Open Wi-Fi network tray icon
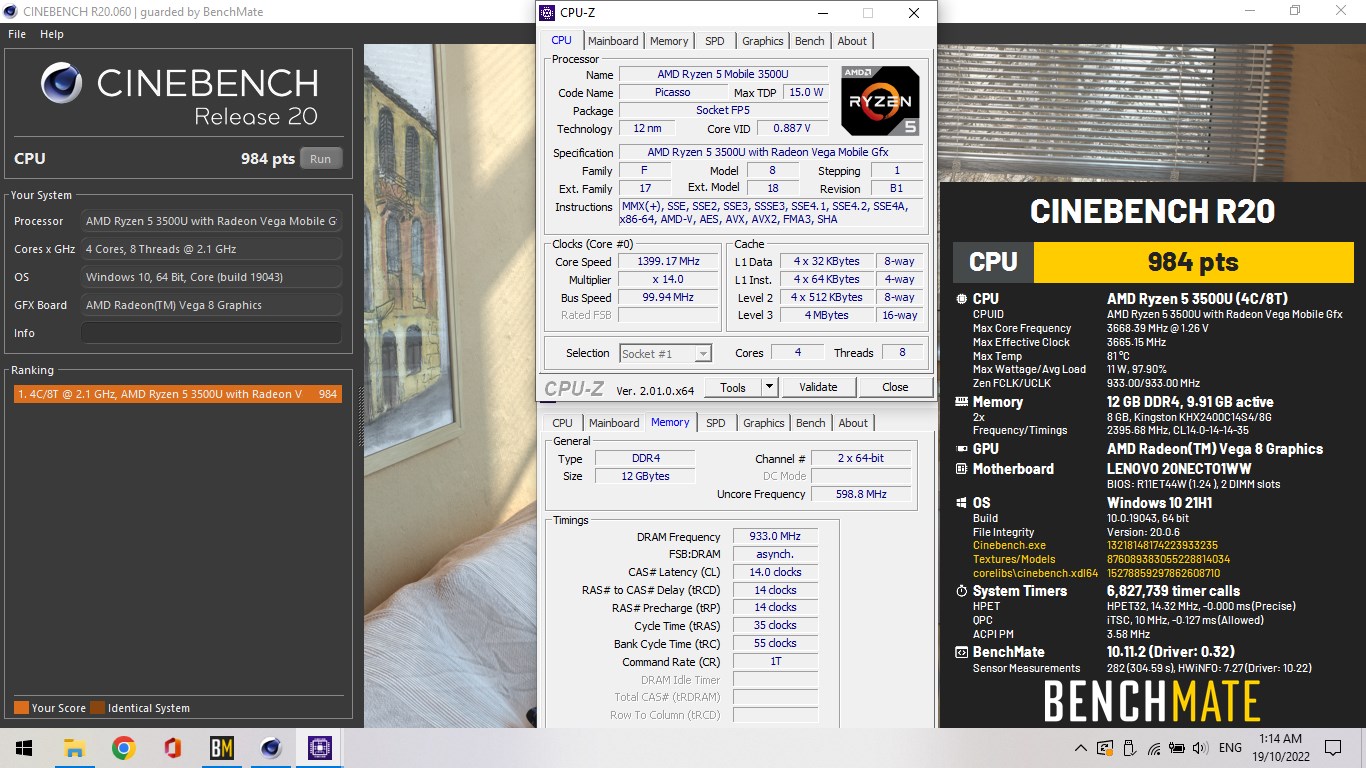This screenshot has height=768, width=1366. (1153, 748)
